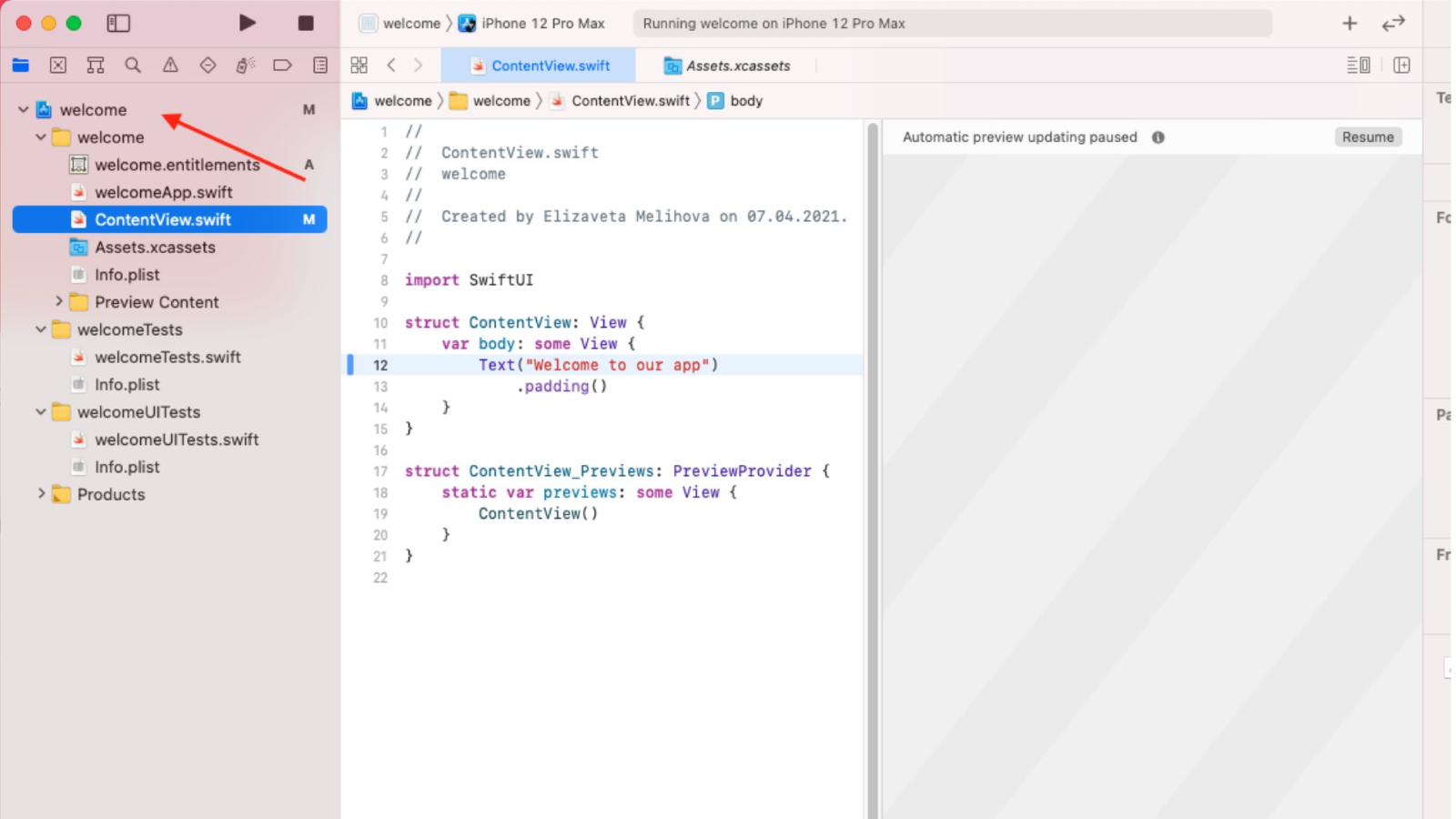Show info about paused preview
Viewport: 1456px width, 819px height.
(1158, 137)
